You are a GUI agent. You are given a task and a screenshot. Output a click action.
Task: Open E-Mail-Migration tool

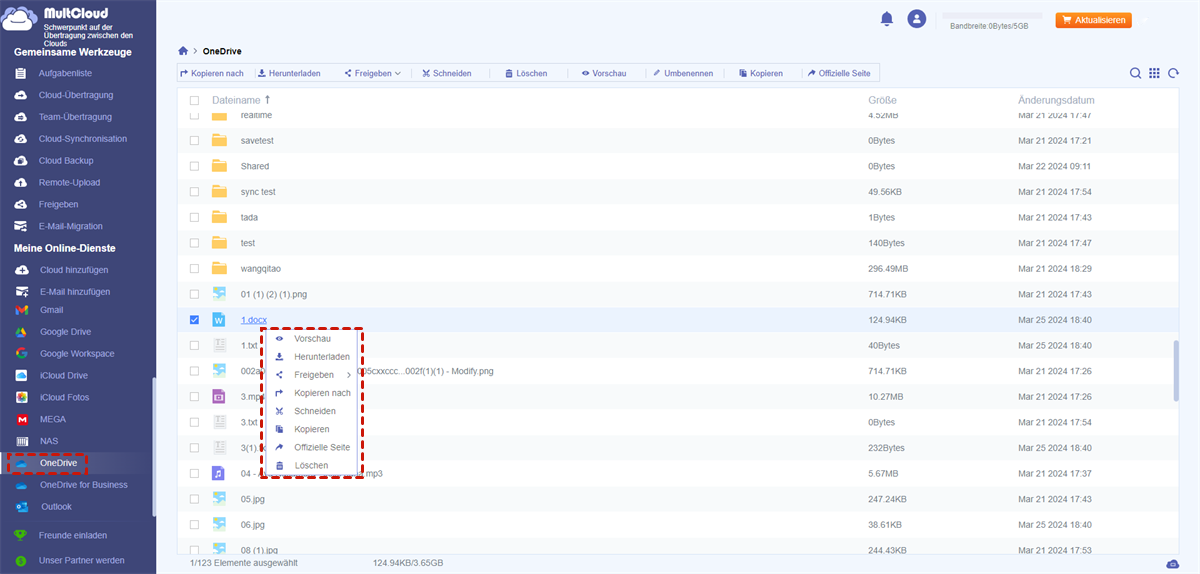pyautogui.click(x=71, y=226)
